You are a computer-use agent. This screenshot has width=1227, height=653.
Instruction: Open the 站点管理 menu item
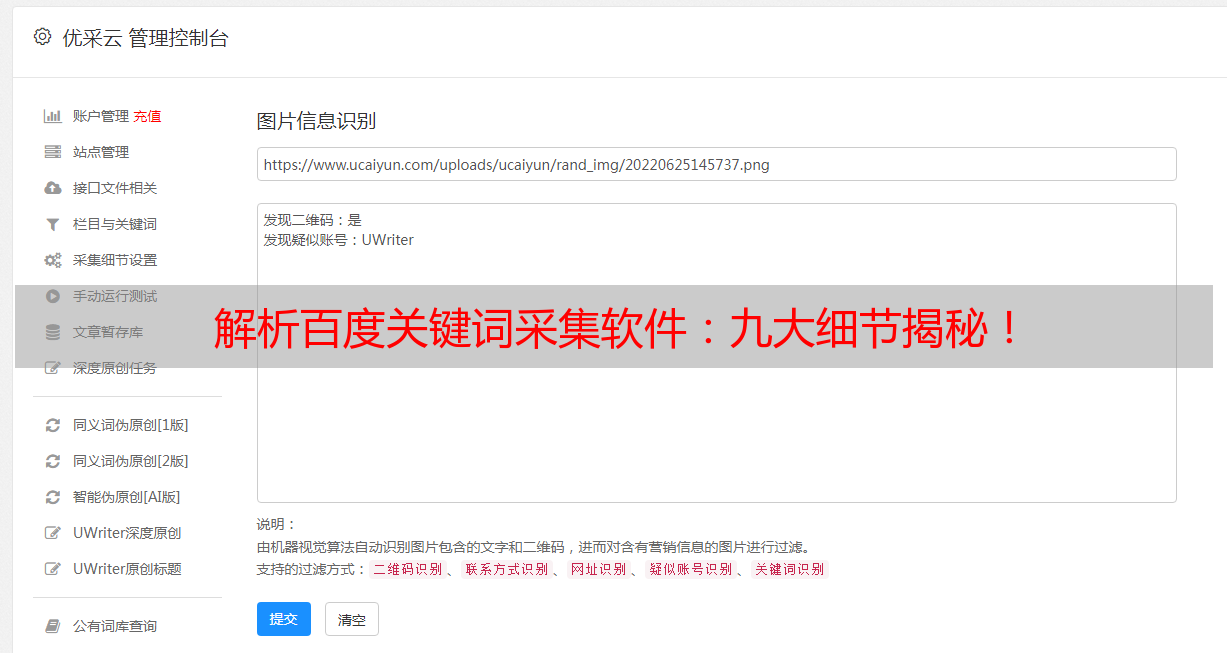101,152
